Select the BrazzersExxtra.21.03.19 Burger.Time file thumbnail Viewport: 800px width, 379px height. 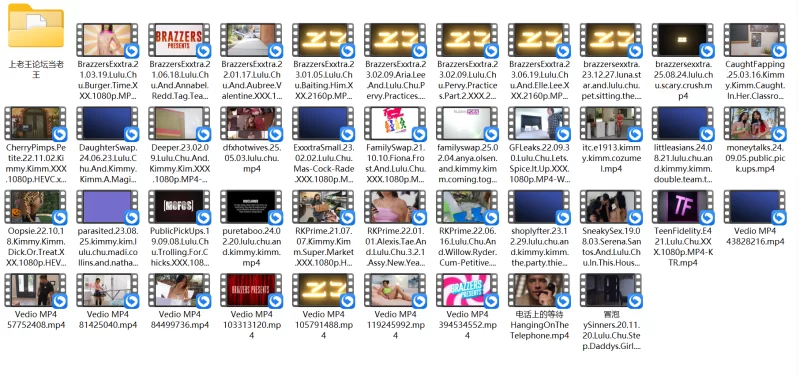pyautogui.click(x=107, y=39)
